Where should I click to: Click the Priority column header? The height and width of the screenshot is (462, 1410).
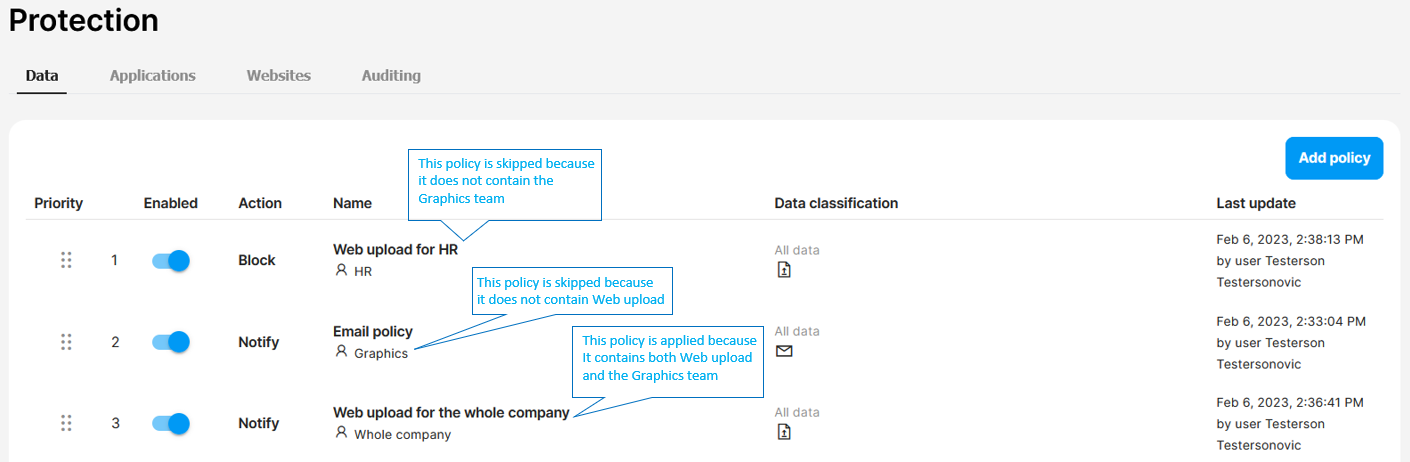point(59,203)
